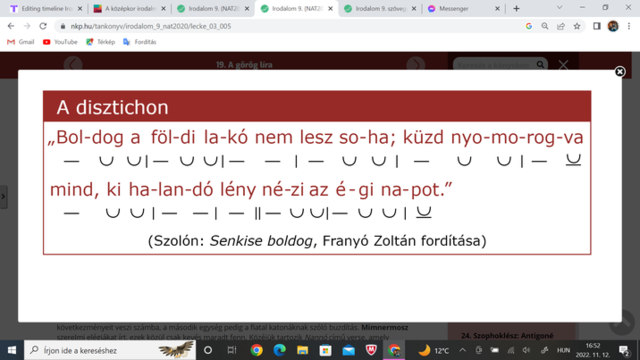Share this page via address bar icon

tap(561, 26)
